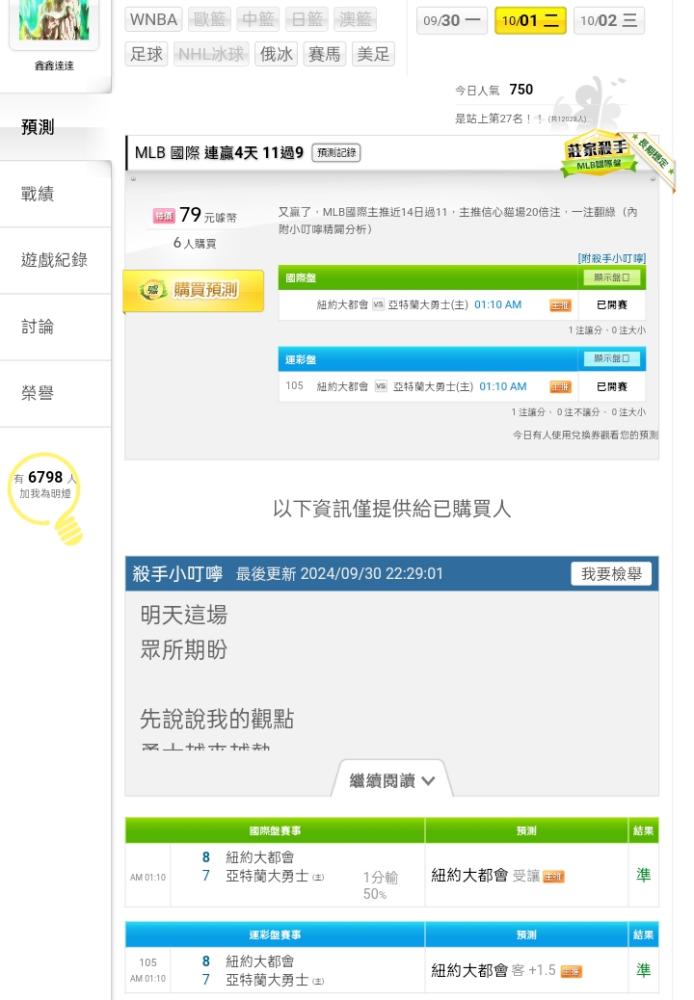694x1000 pixels.
Task: Select the 09/30 一 date
Action: coord(452,20)
